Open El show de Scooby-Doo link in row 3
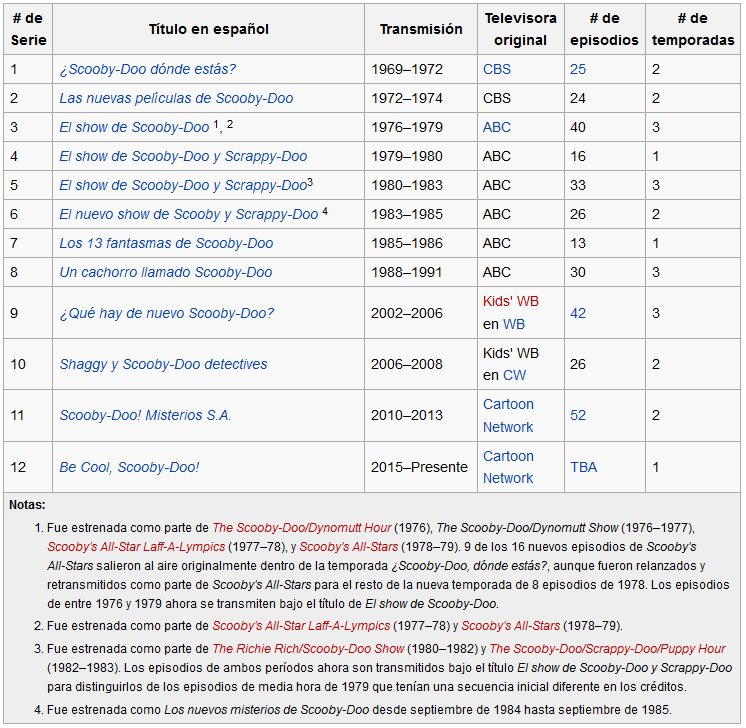 click(134, 128)
